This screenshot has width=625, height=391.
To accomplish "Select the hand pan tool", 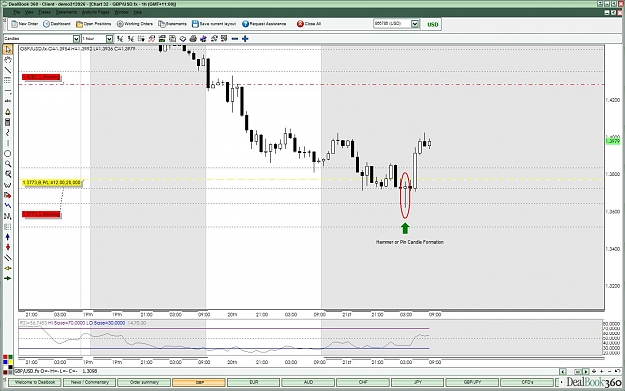I will [8, 60].
